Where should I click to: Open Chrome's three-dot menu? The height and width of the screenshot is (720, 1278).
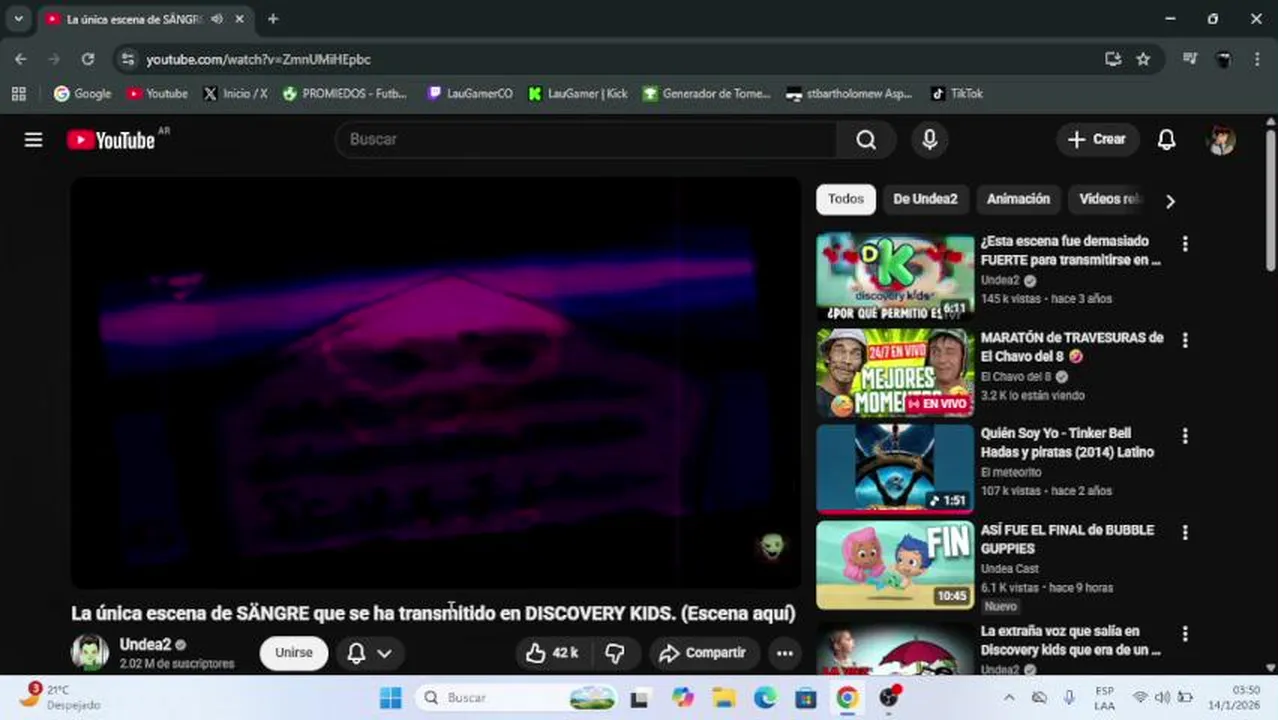tap(1257, 59)
